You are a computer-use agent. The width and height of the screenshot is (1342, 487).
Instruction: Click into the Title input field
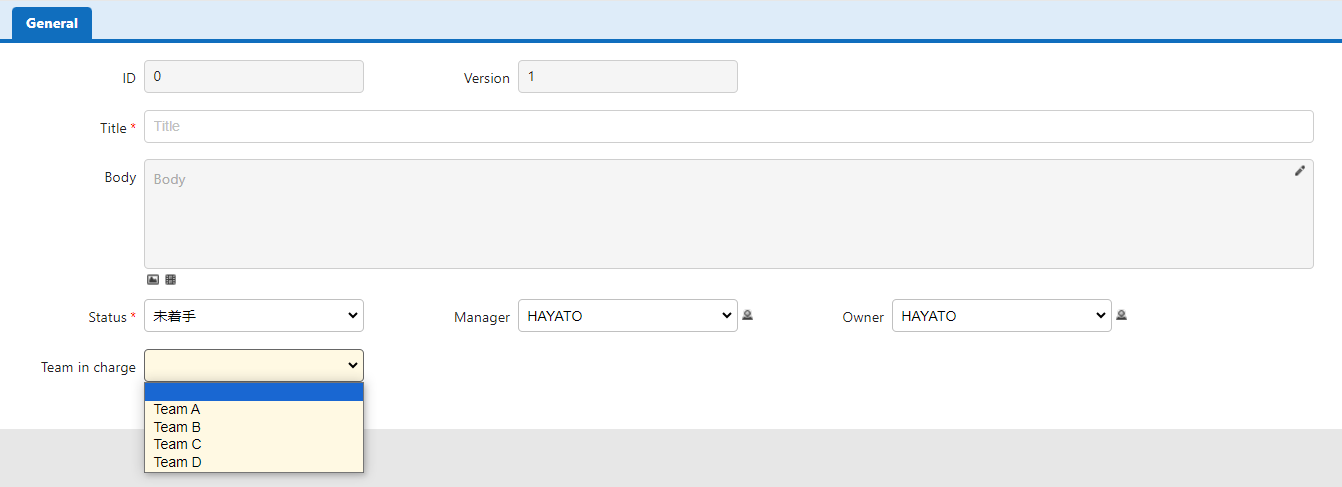(729, 127)
